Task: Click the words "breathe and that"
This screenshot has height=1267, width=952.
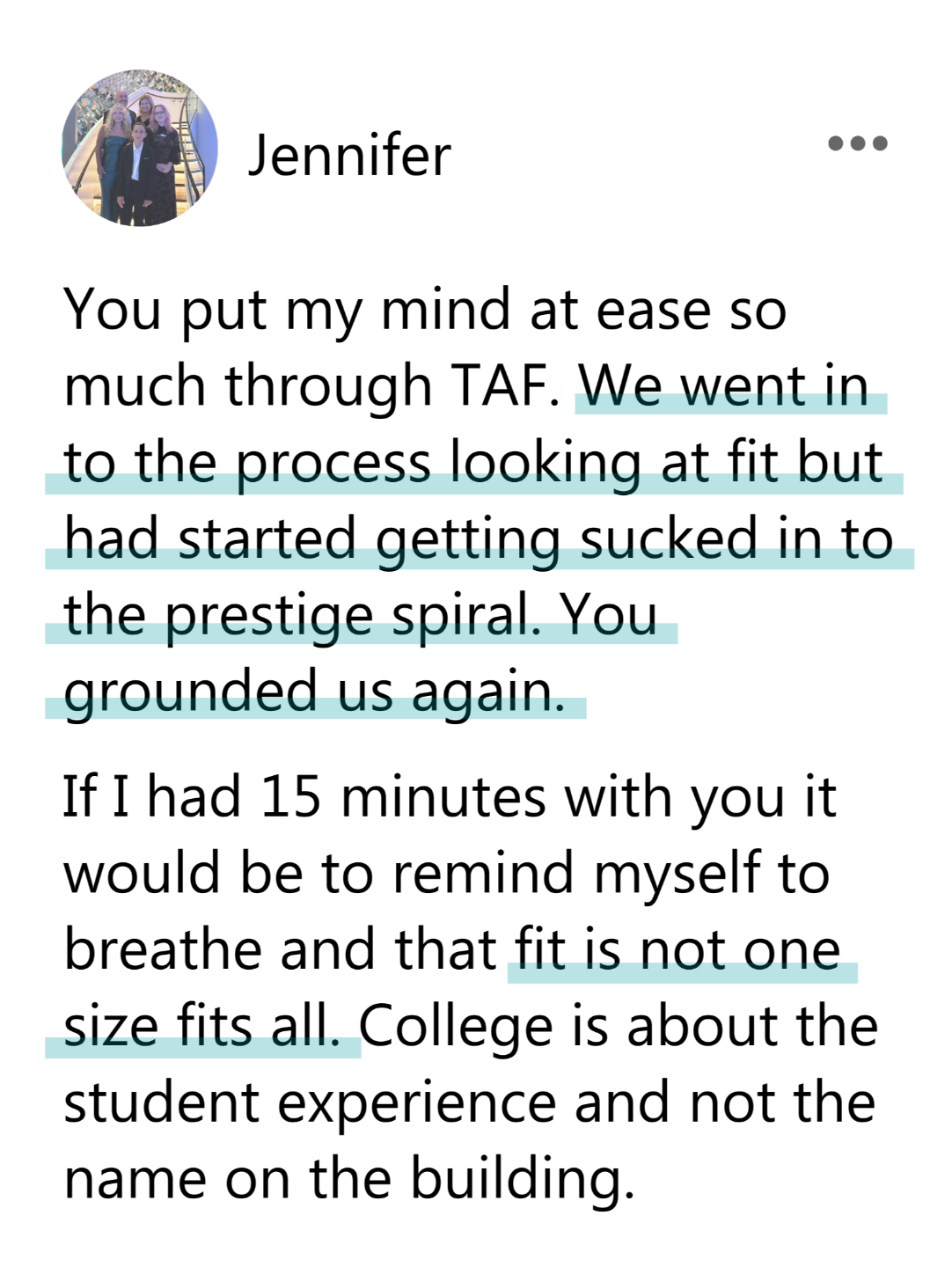Action: [281, 950]
